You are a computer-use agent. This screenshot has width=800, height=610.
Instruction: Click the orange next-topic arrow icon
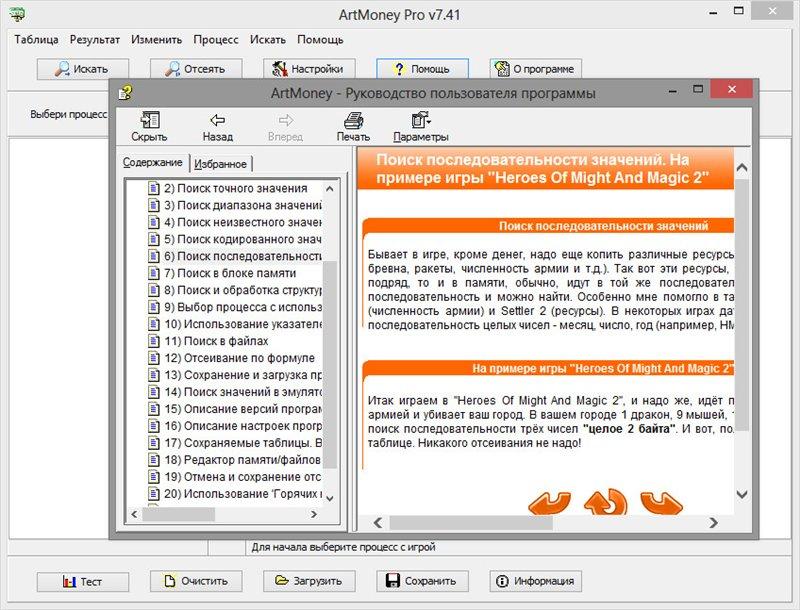tap(662, 502)
